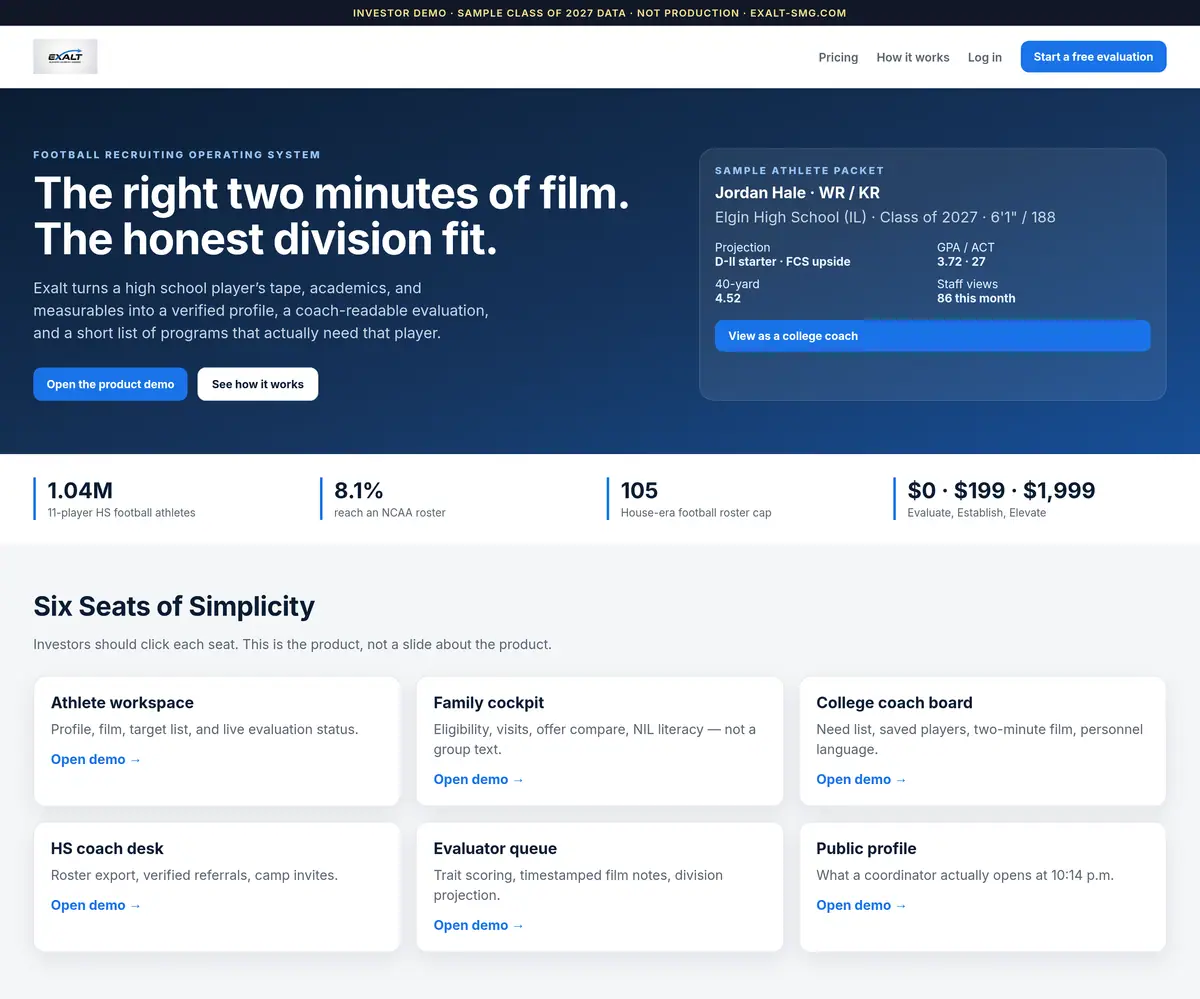Go to How it works in navigation
Image resolution: width=1200 pixels, height=999 pixels.
[x=913, y=57]
